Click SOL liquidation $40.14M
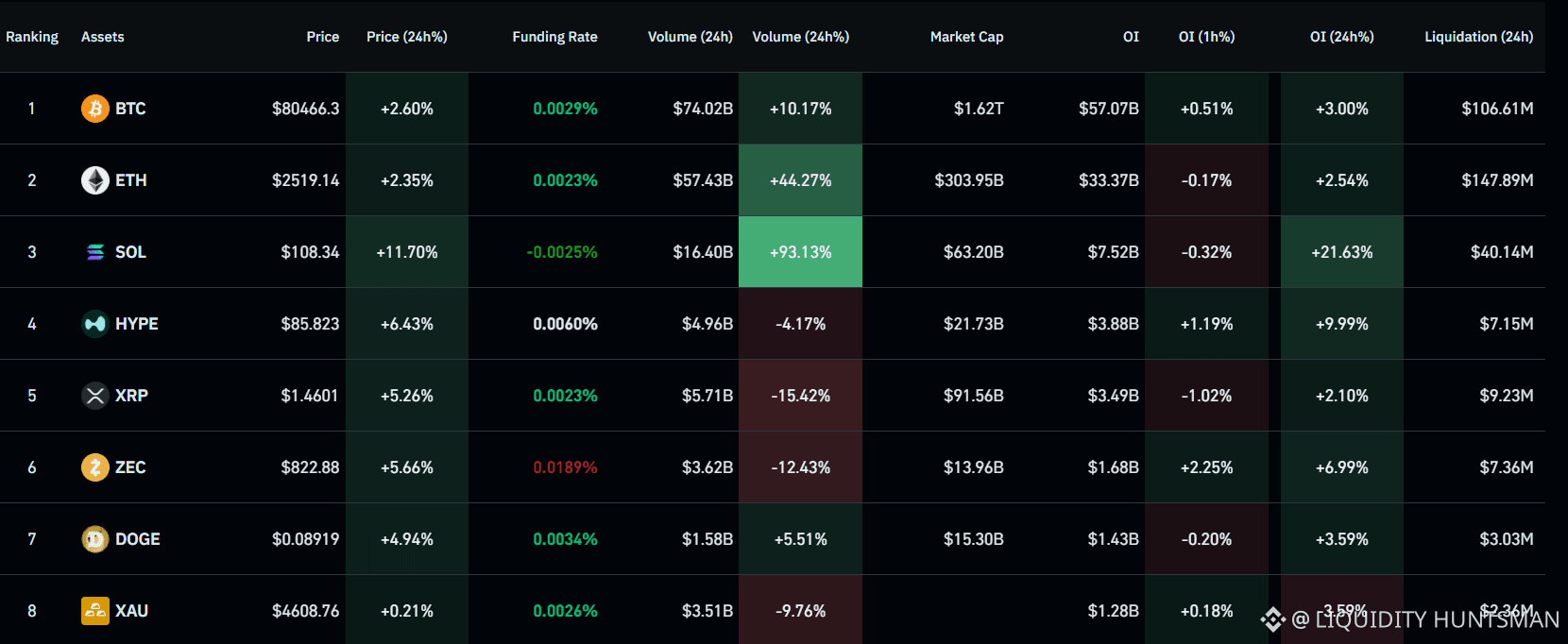1568x644 pixels. coord(1502,252)
